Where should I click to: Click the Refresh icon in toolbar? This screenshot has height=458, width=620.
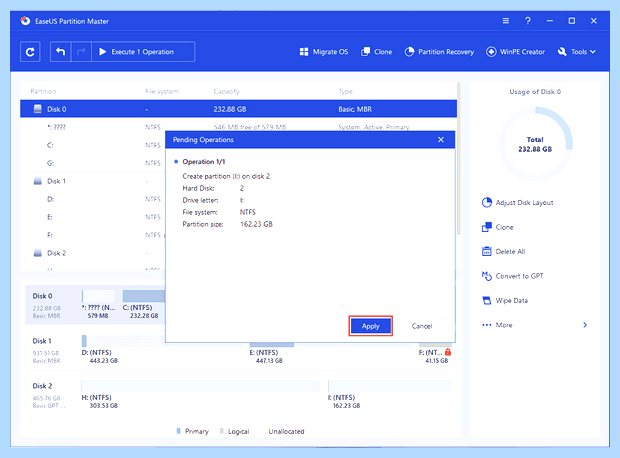pos(30,52)
